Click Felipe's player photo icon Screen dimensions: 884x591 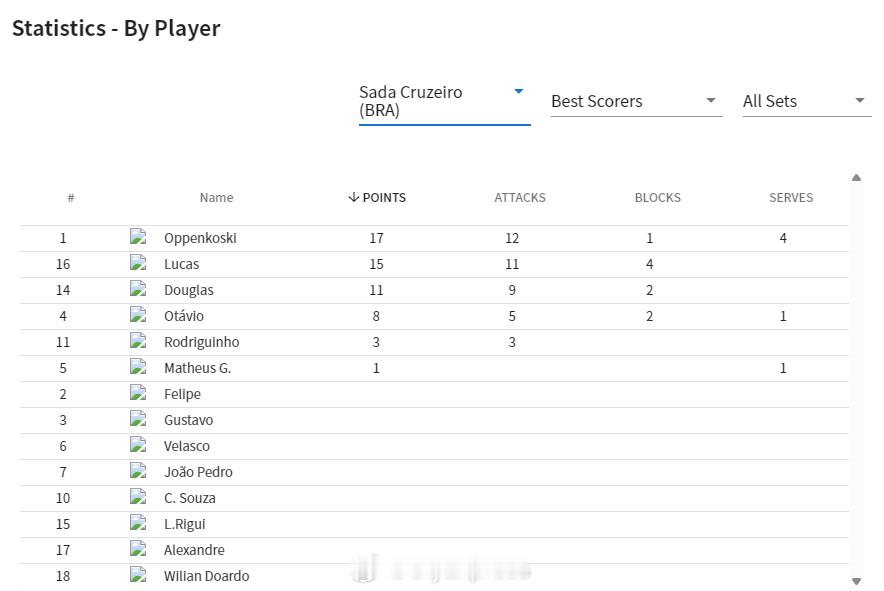138,394
